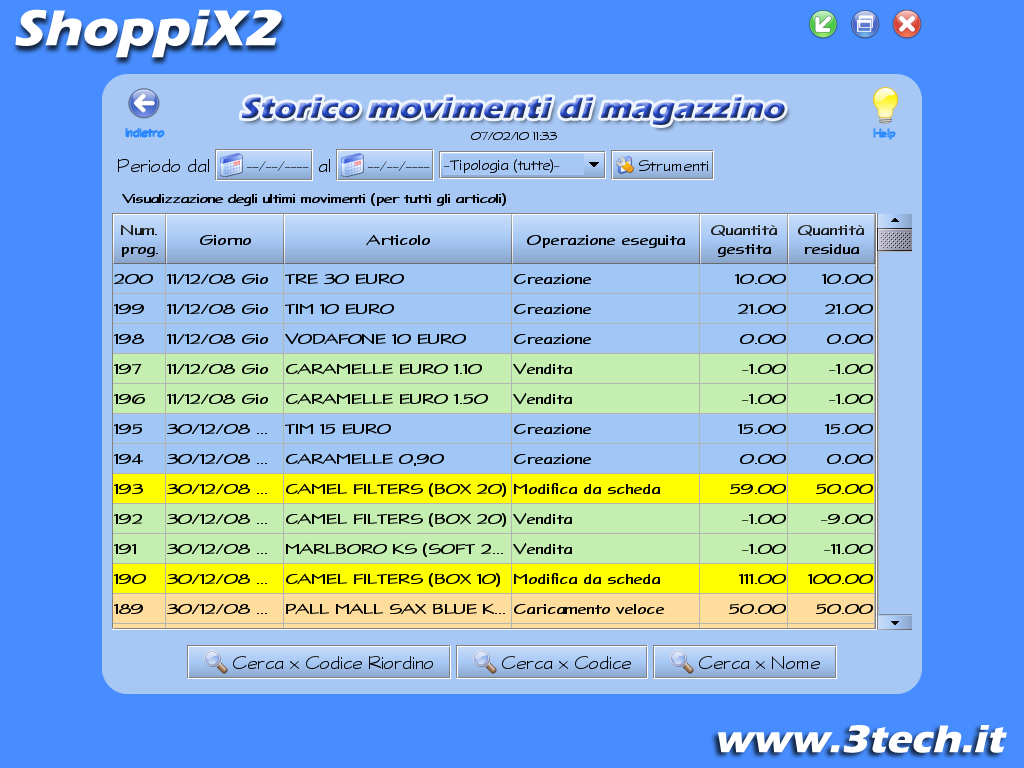Screen dimensions: 1024x768
Task: Click the -11.00 residual quantity value
Action: [831, 549]
